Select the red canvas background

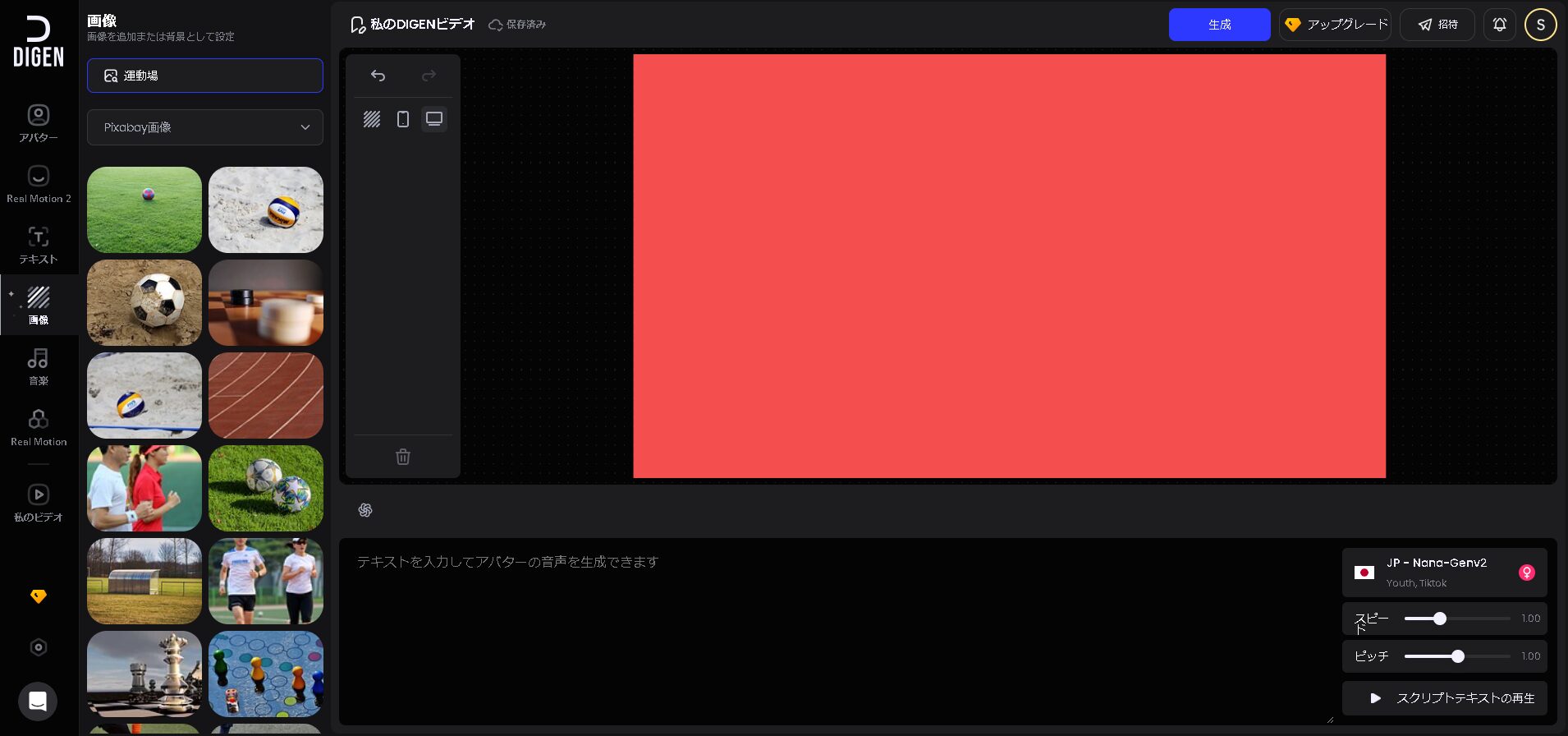click(1010, 266)
